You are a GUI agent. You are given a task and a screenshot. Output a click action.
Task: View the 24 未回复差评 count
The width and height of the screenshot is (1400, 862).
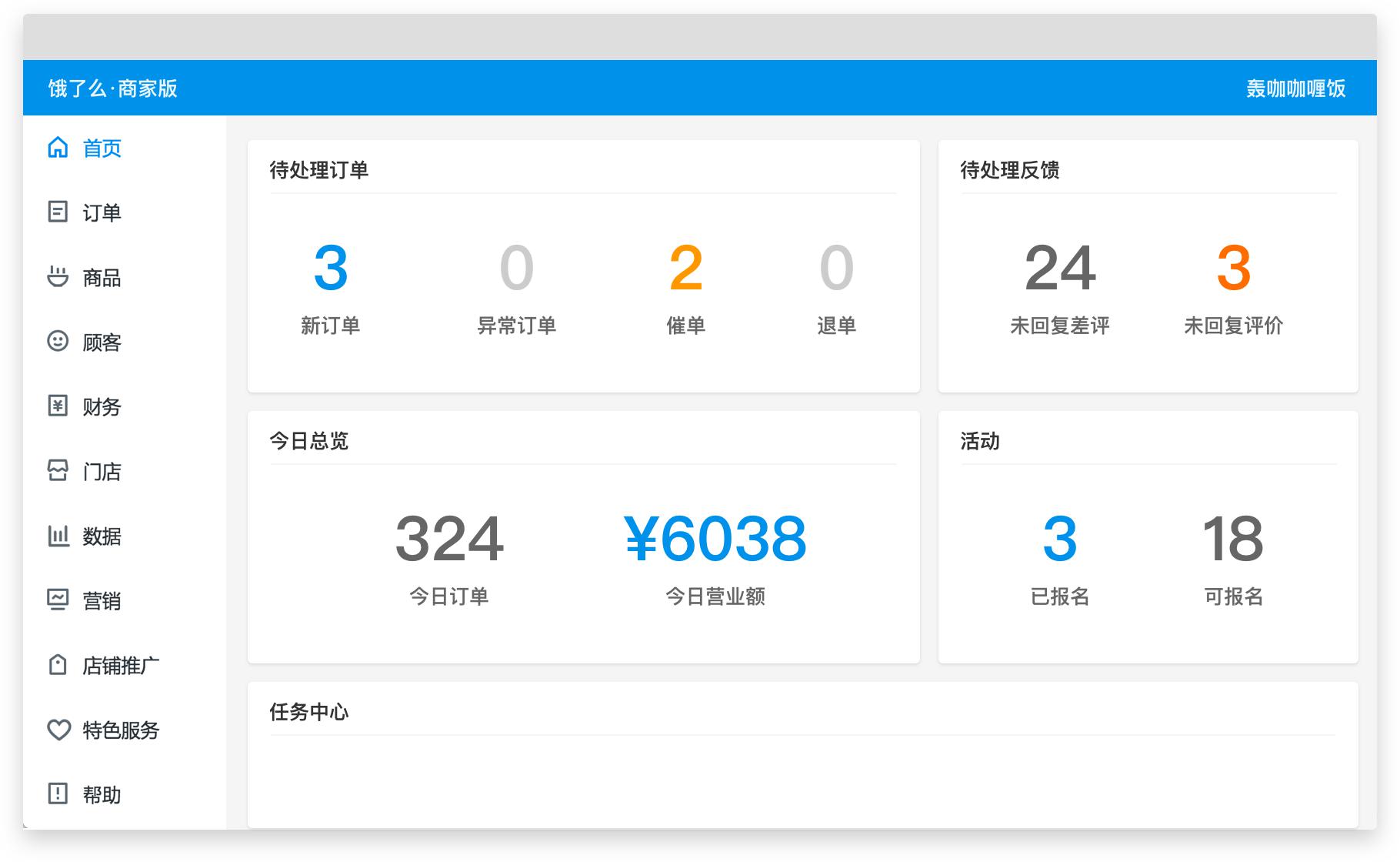tap(1060, 289)
